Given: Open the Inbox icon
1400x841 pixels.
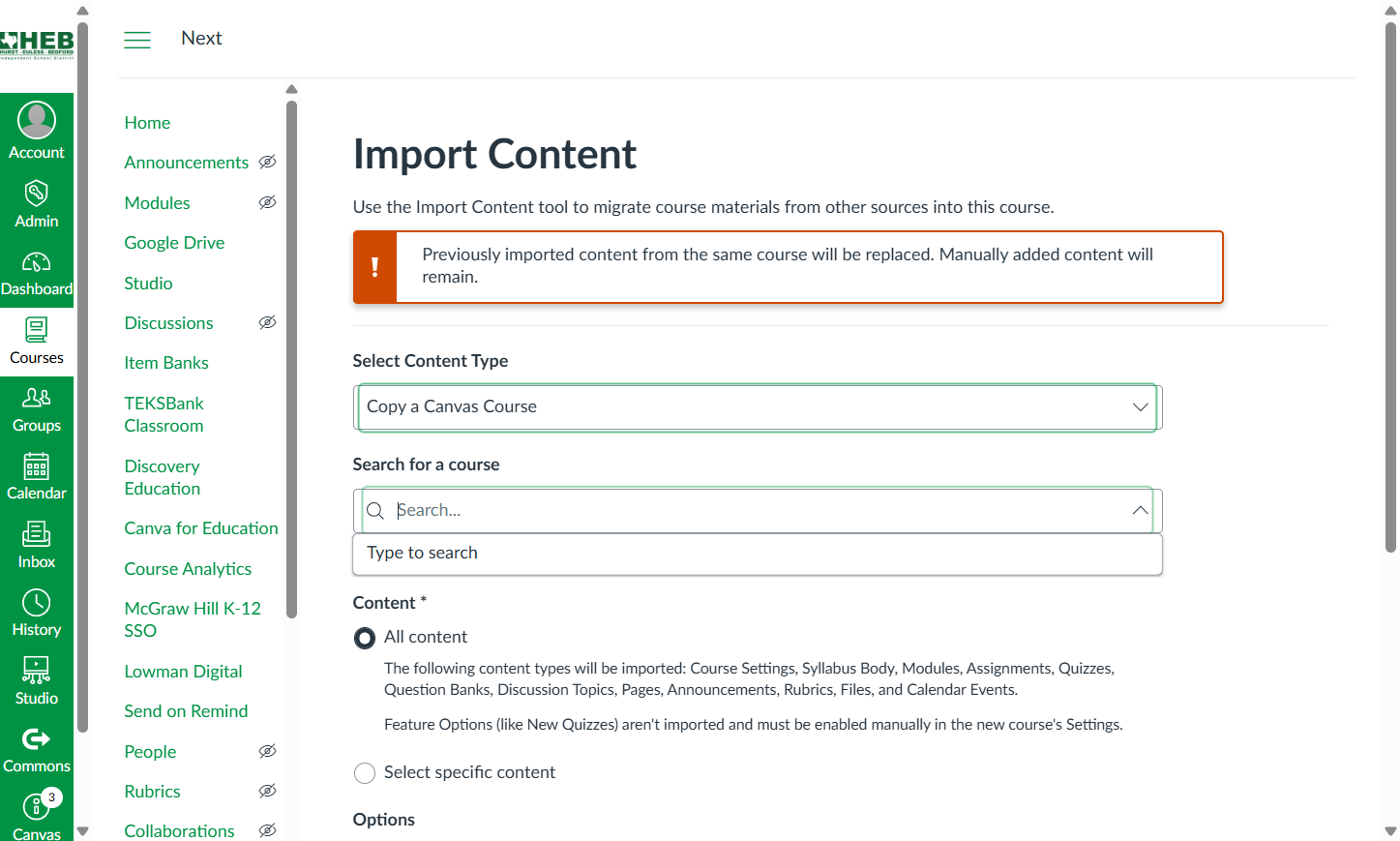Looking at the screenshot, I should click(37, 534).
